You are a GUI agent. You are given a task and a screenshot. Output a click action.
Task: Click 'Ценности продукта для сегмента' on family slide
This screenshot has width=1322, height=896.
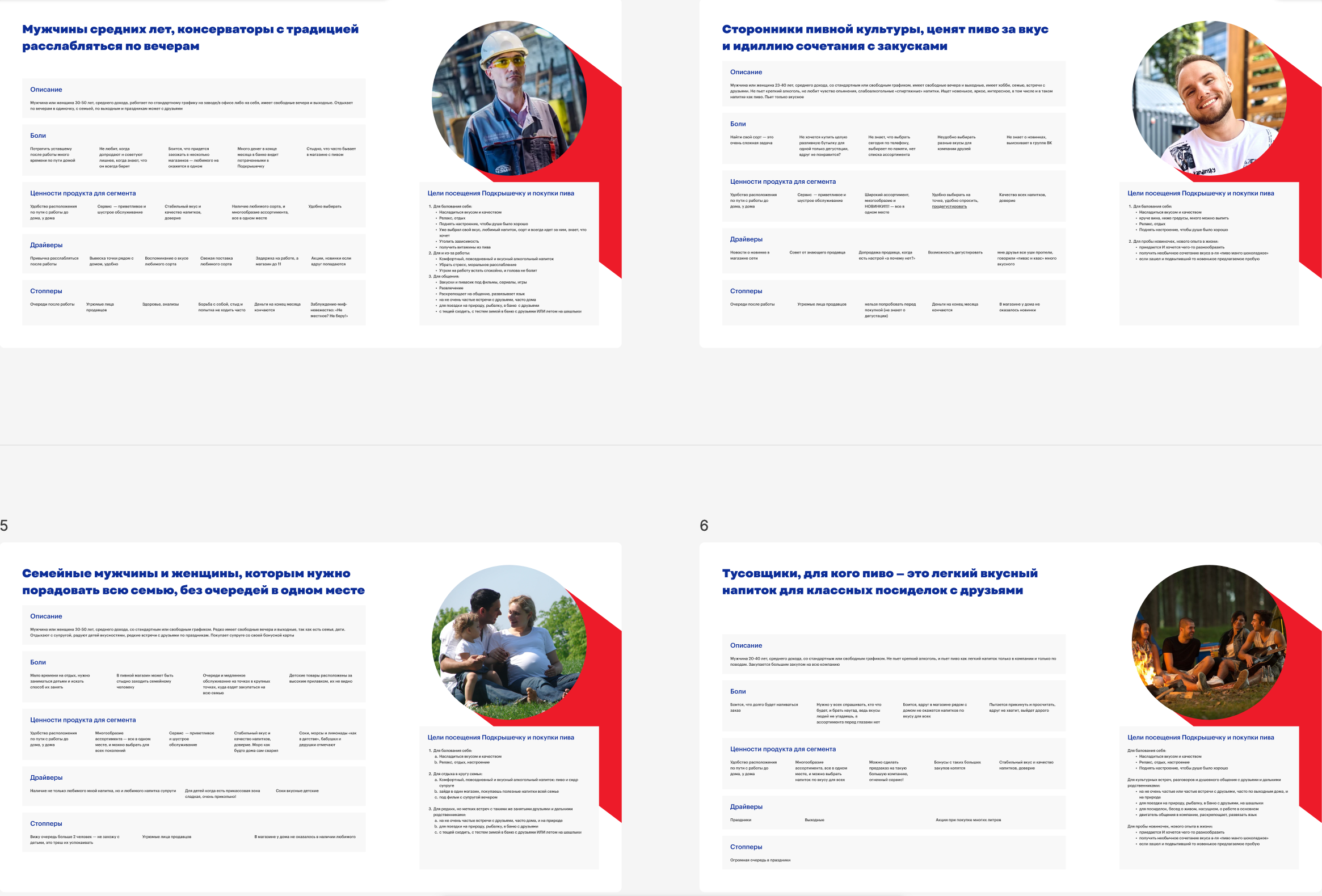click(83, 720)
